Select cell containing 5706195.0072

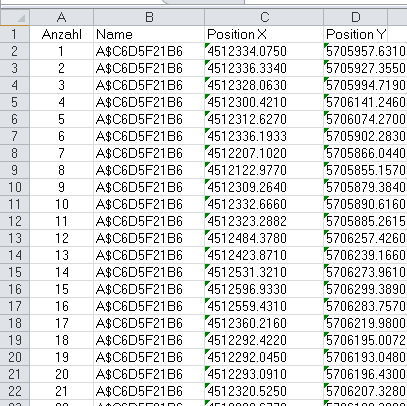coord(365,340)
